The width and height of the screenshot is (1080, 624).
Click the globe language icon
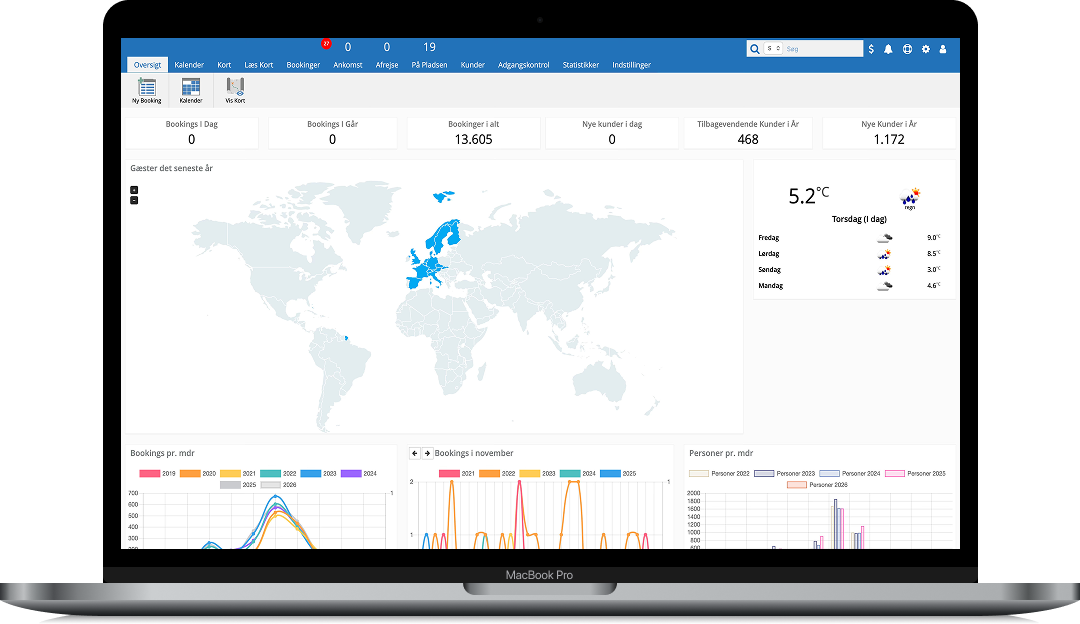pos(907,49)
